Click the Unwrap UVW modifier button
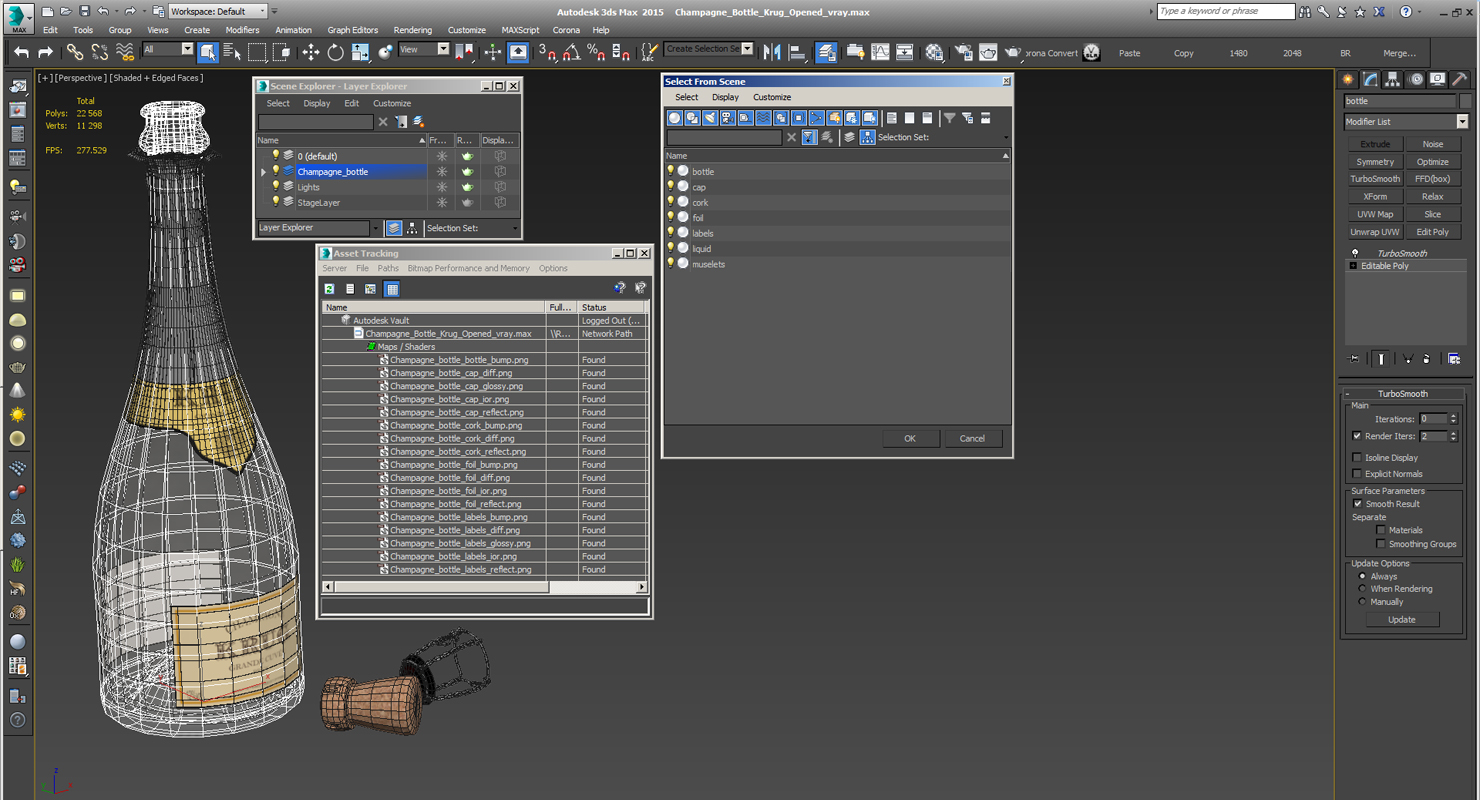The width and height of the screenshot is (1480, 800). [1375, 232]
